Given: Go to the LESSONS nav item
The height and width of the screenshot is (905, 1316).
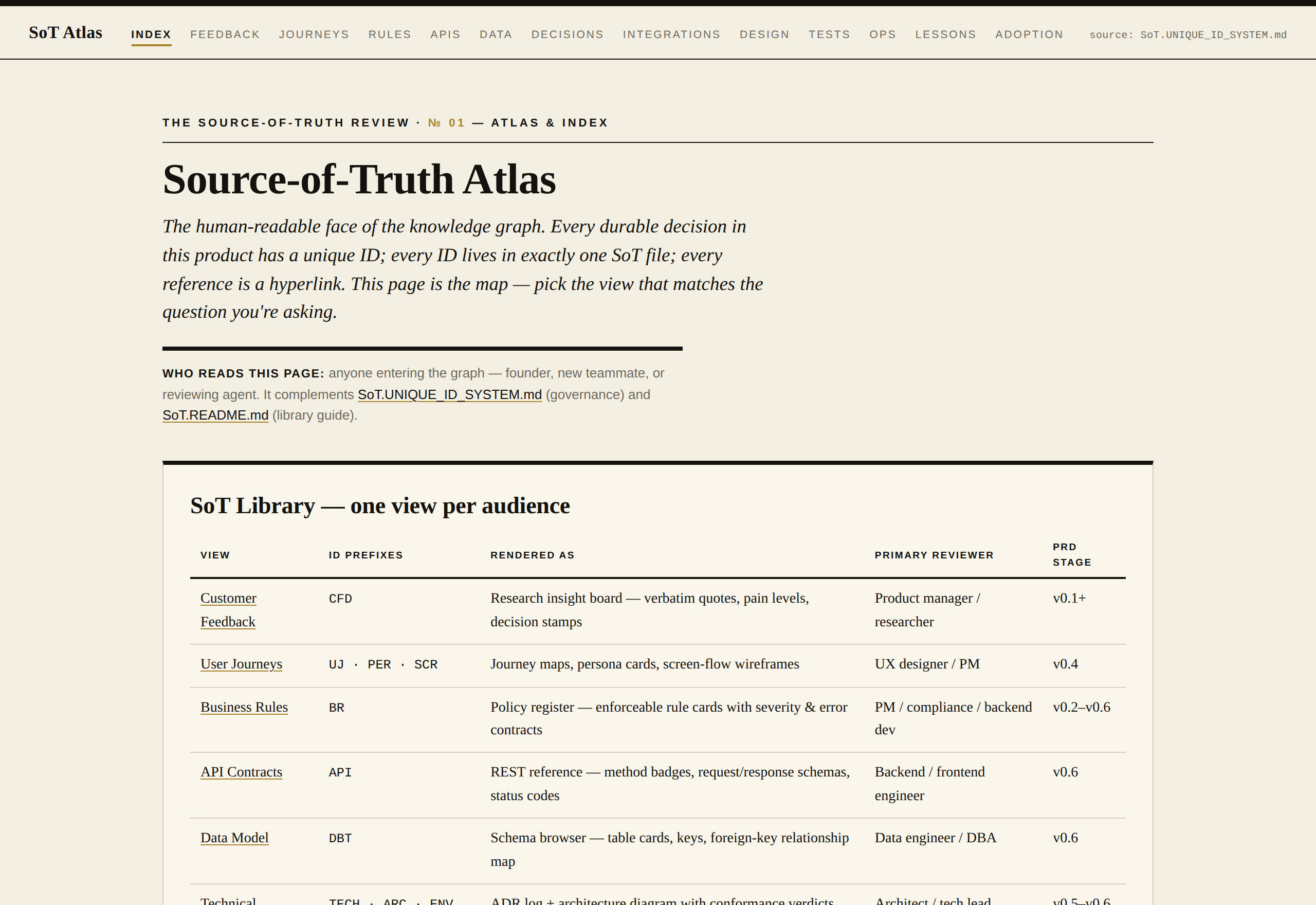Looking at the screenshot, I should [945, 34].
